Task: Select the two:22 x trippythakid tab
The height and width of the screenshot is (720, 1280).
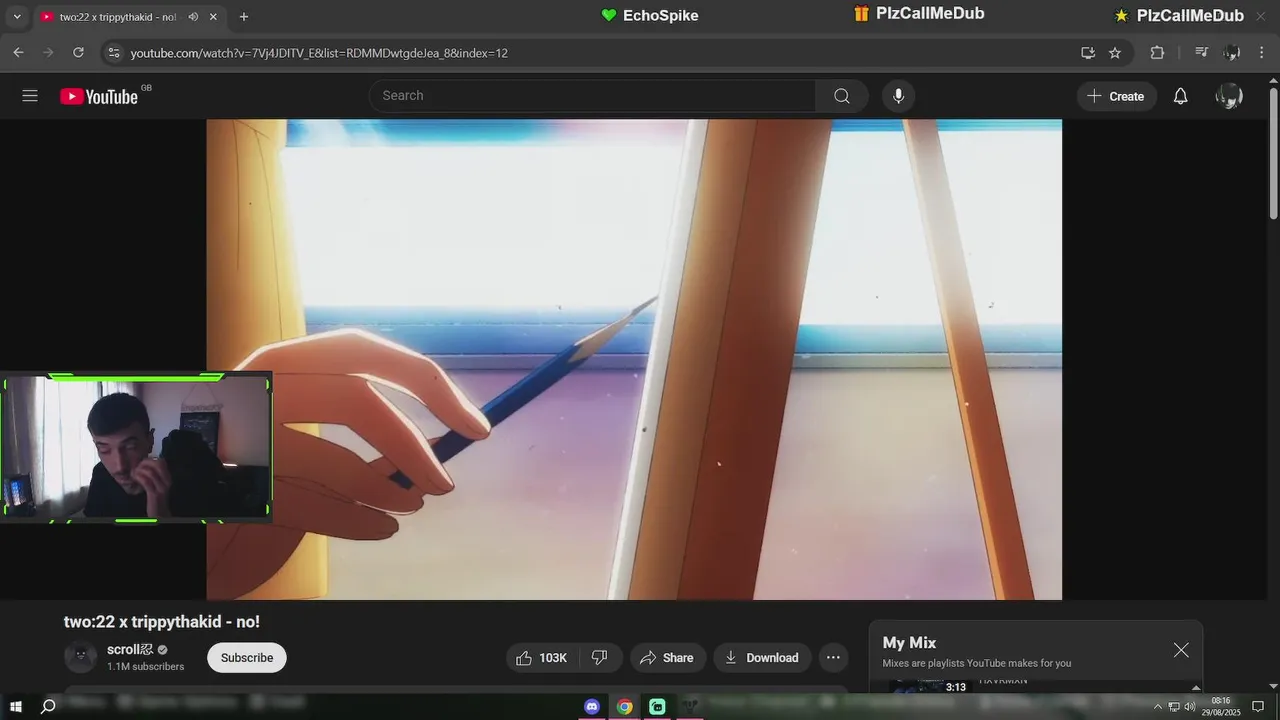Action: coord(117,17)
